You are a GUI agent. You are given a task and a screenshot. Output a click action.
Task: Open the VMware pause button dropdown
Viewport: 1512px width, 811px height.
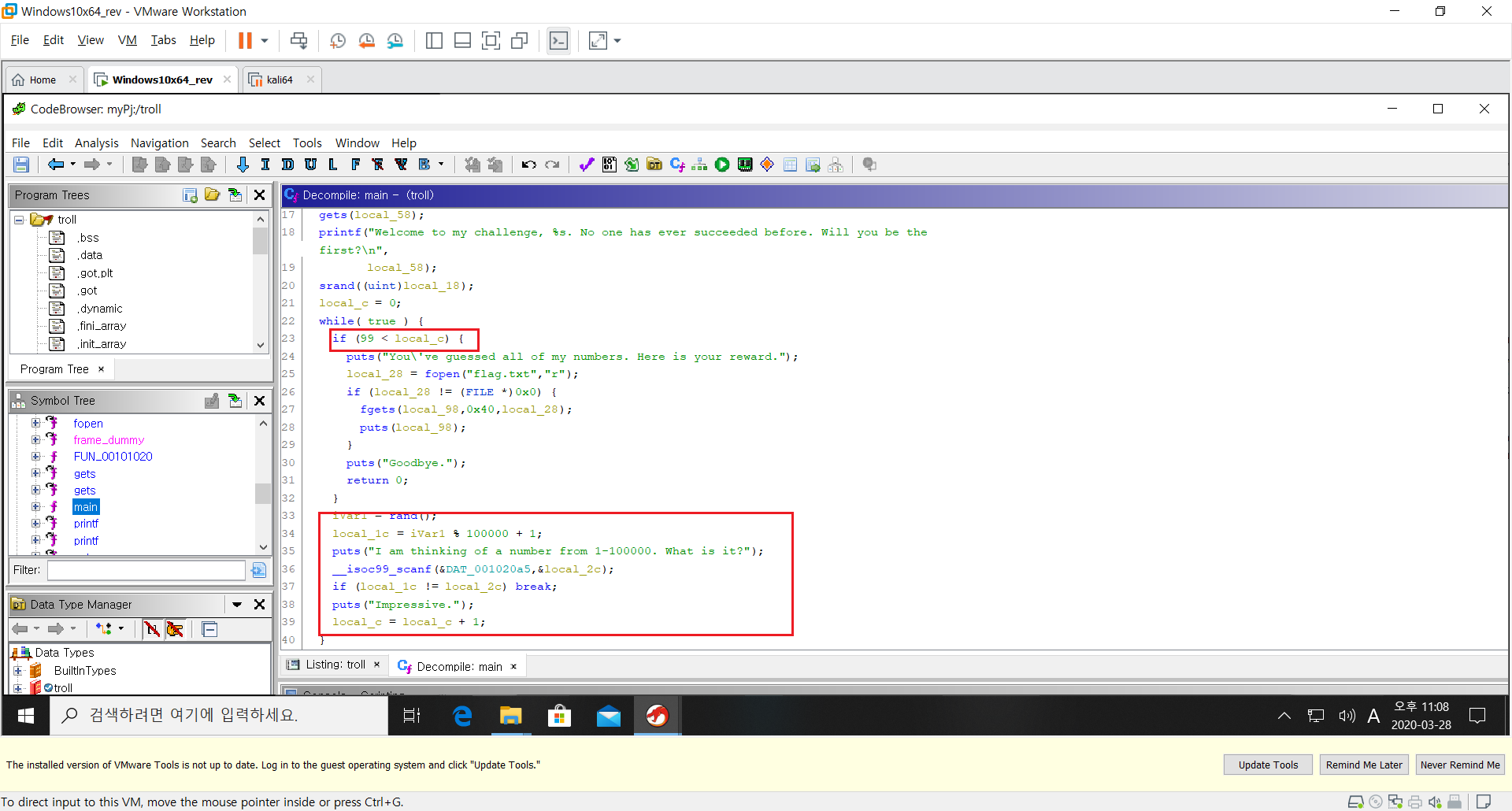pos(265,41)
